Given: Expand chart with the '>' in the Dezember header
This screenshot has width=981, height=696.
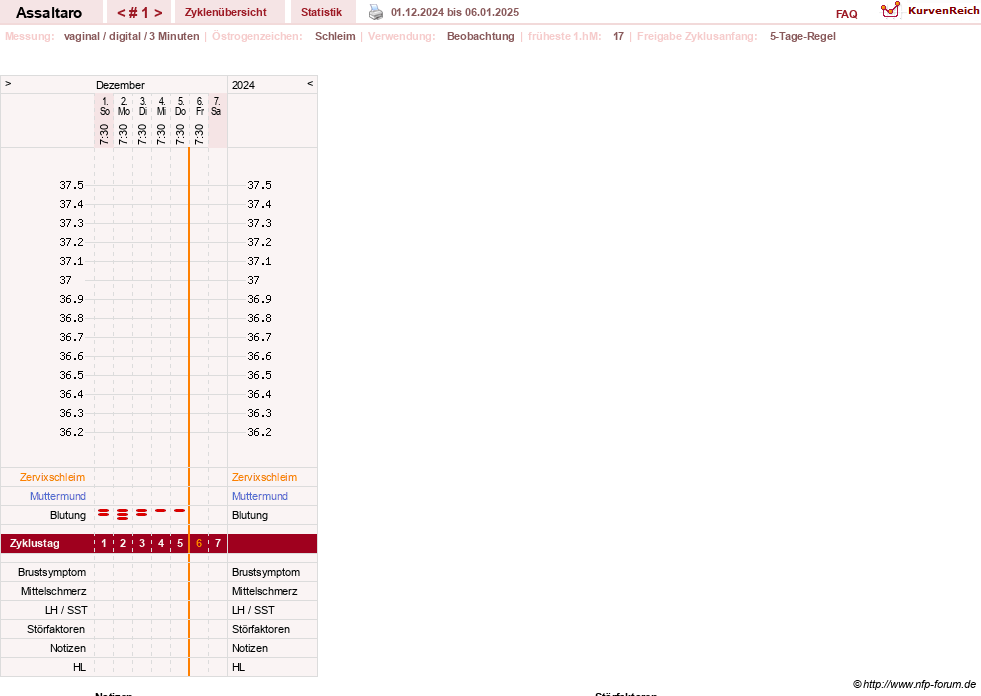Looking at the screenshot, I should click(8, 83).
